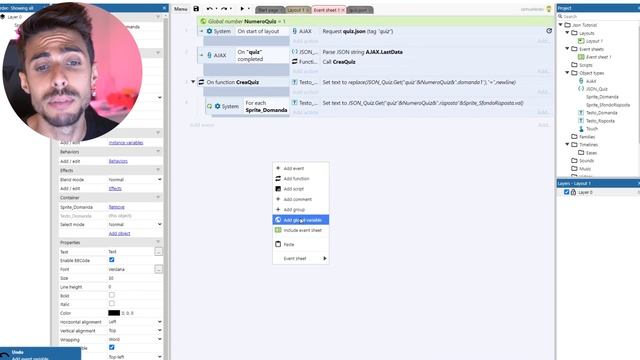Click the For each loop icon
The image size is (640, 360).
pos(209,106)
